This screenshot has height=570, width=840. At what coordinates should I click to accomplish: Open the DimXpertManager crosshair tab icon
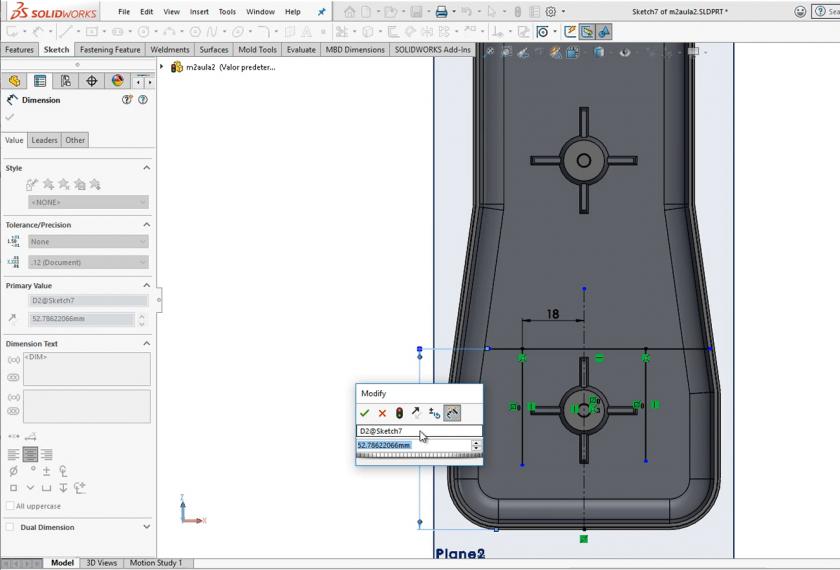92,81
